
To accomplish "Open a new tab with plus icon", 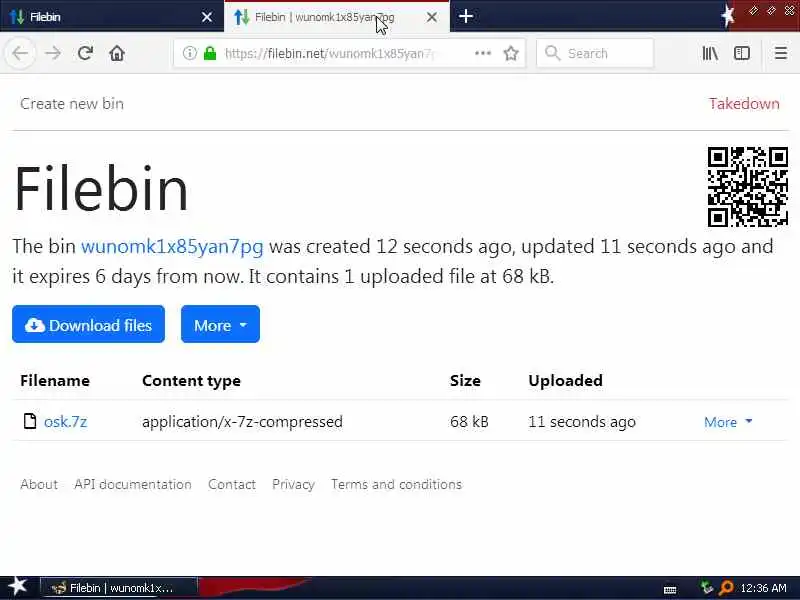I will tap(465, 16).
